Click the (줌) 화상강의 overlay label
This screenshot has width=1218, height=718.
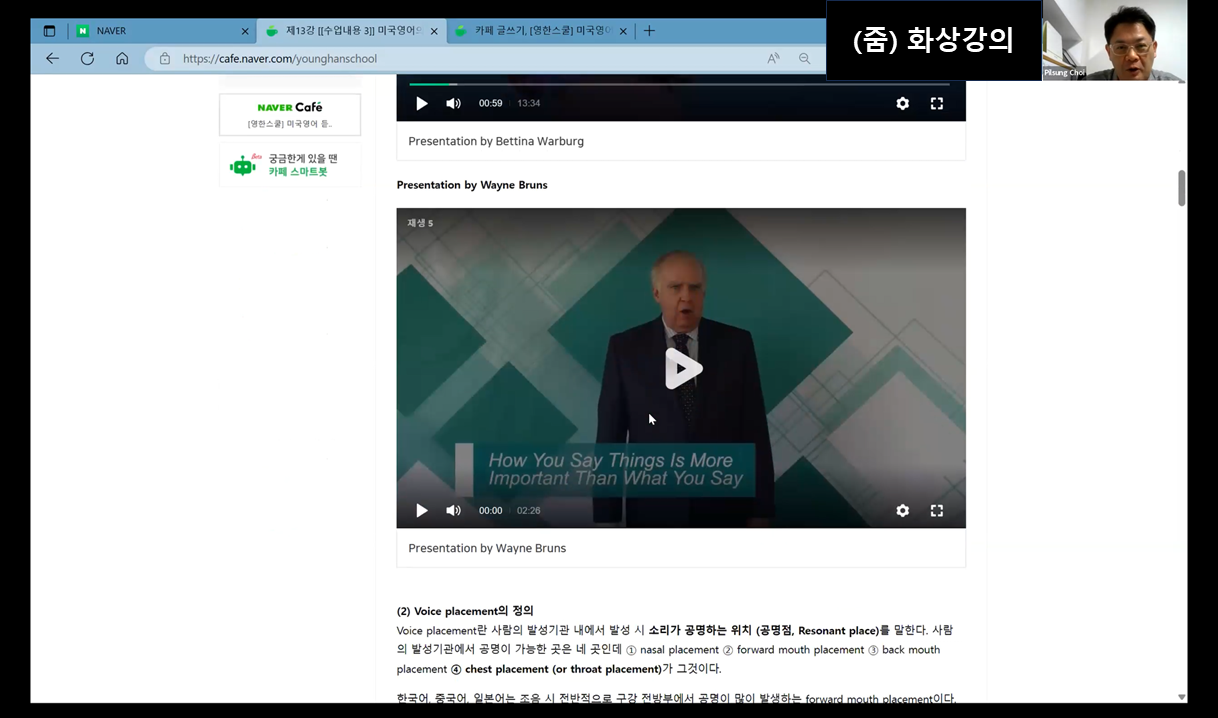coord(933,40)
